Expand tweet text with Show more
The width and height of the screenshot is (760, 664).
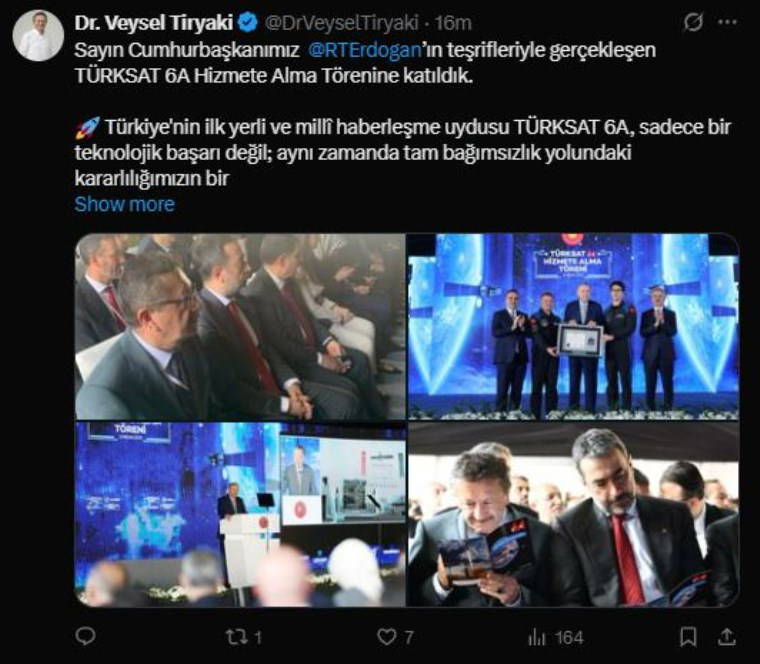[x=125, y=204]
